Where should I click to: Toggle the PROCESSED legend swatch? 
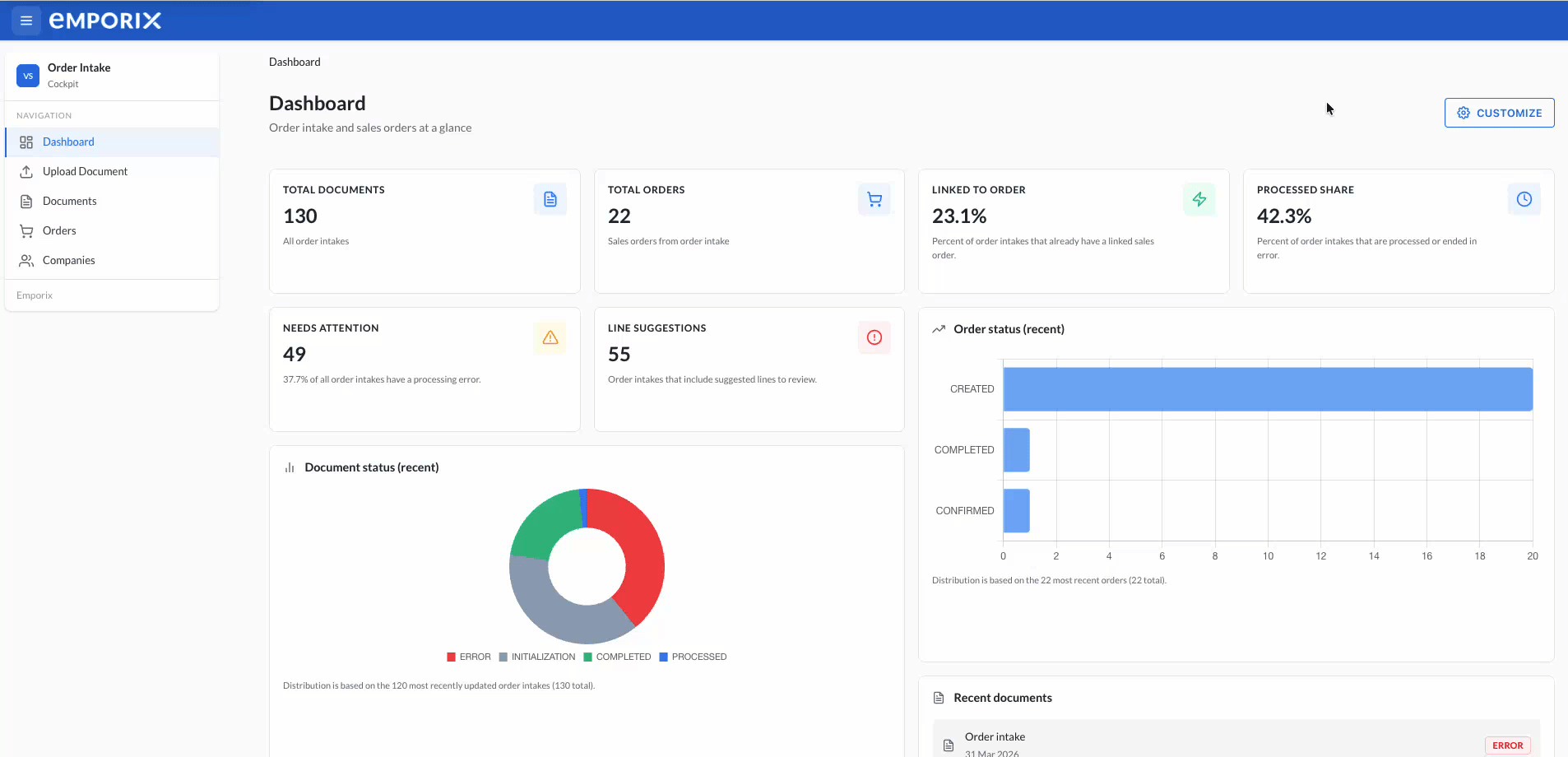pos(663,657)
